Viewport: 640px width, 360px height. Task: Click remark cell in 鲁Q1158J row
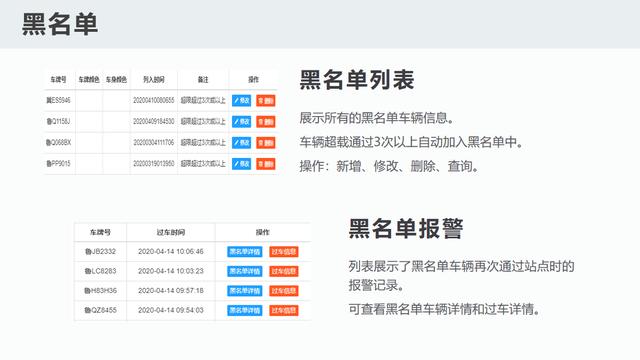pyautogui.click(x=203, y=122)
